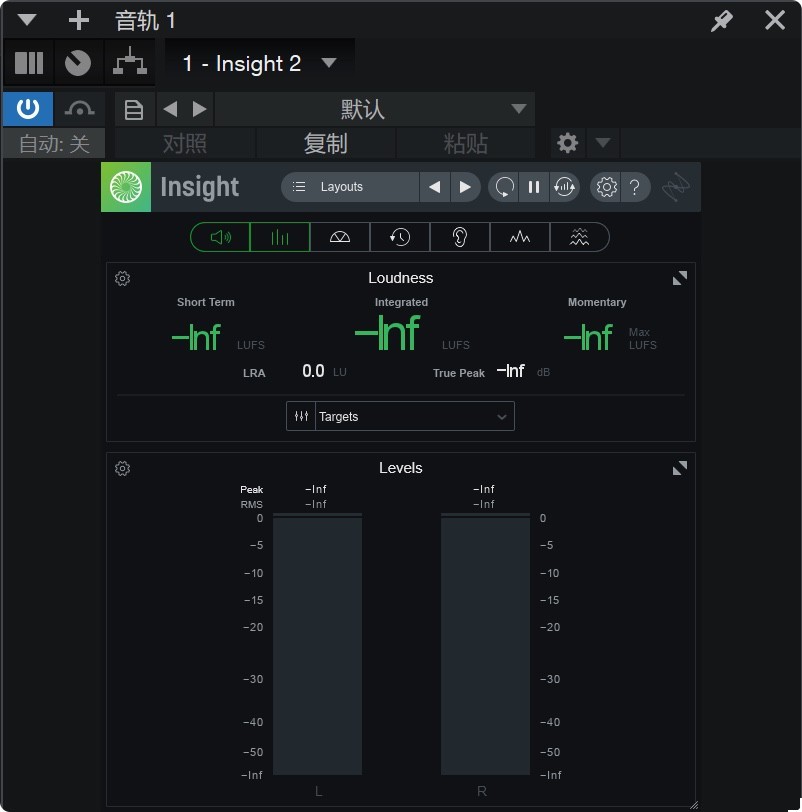802x812 pixels.
Task: Expand the 默认 preset dropdown
Action: pos(518,109)
